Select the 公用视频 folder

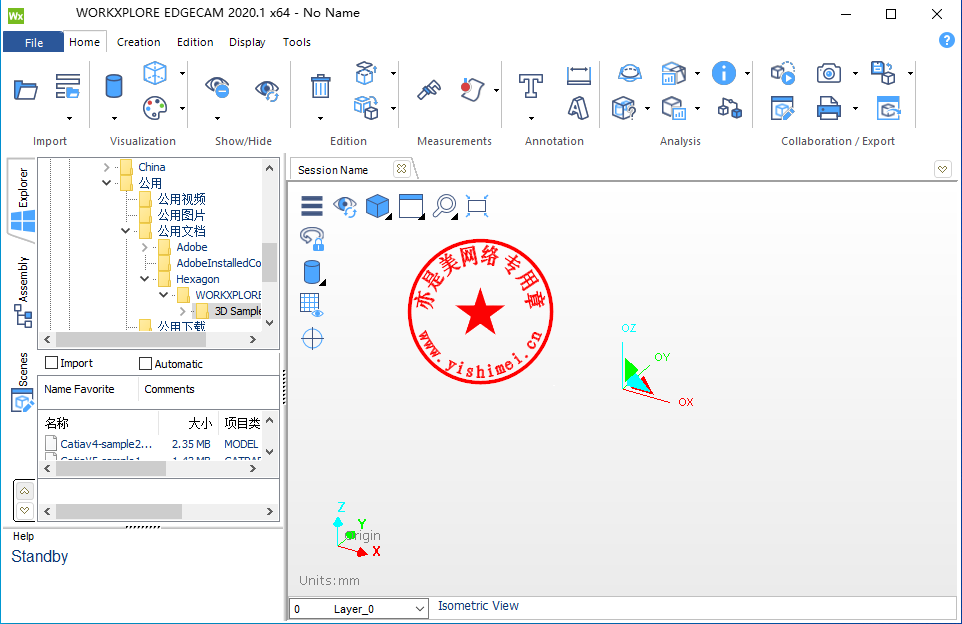click(182, 199)
